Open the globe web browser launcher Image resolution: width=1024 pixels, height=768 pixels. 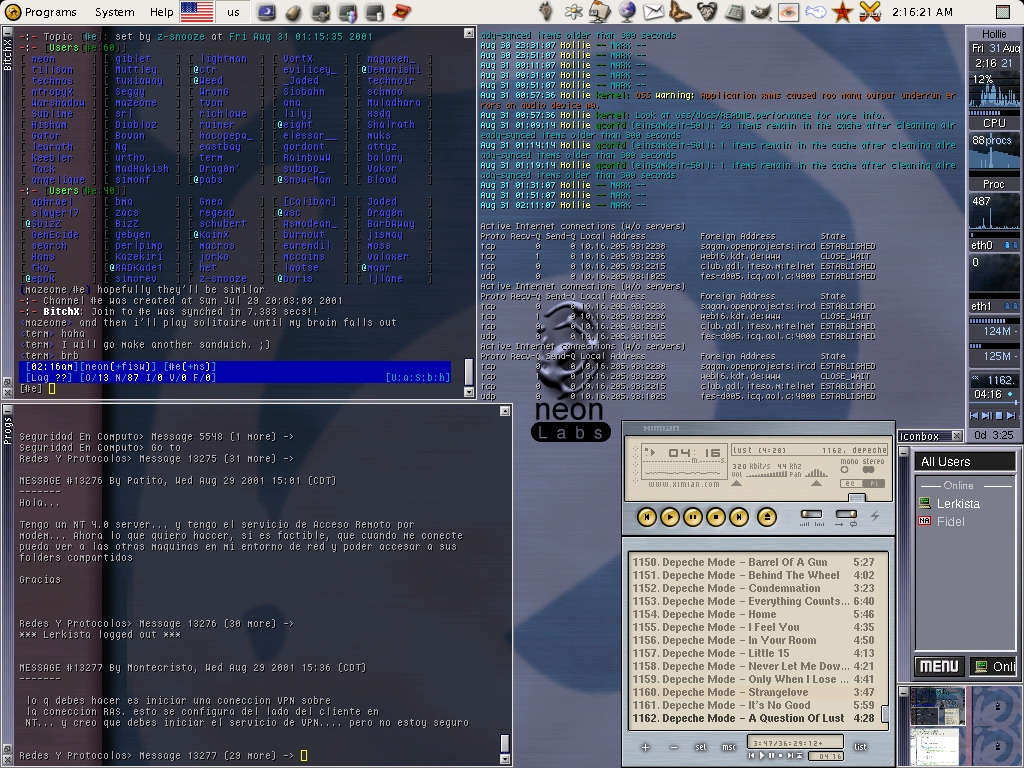click(x=626, y=12)
